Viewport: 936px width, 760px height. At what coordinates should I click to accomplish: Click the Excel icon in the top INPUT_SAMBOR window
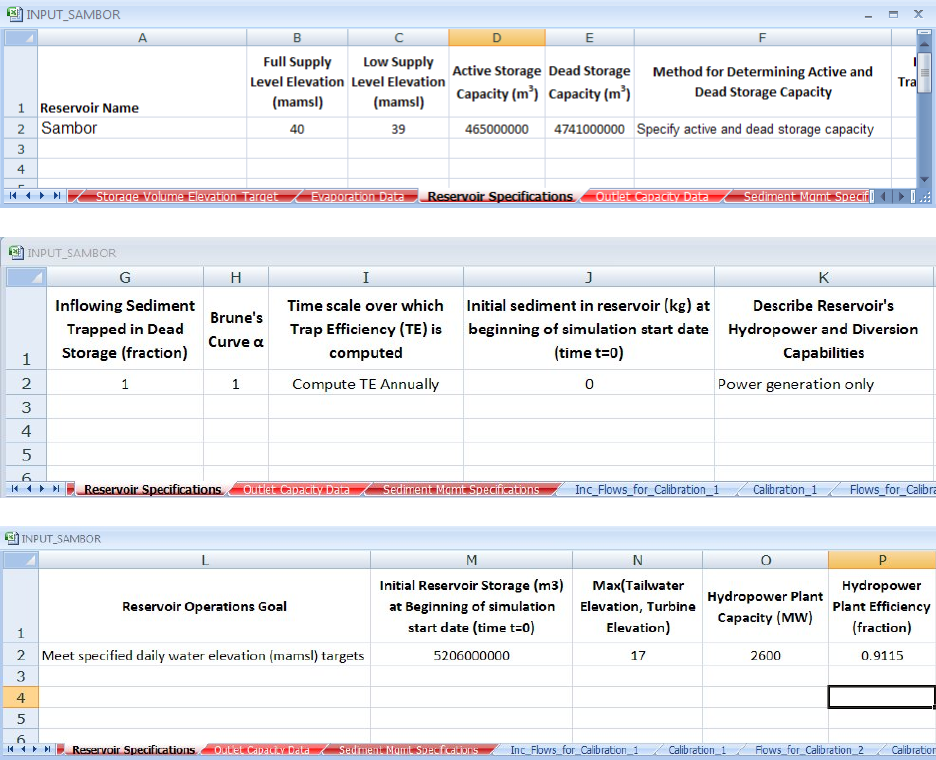click(14, 14)
